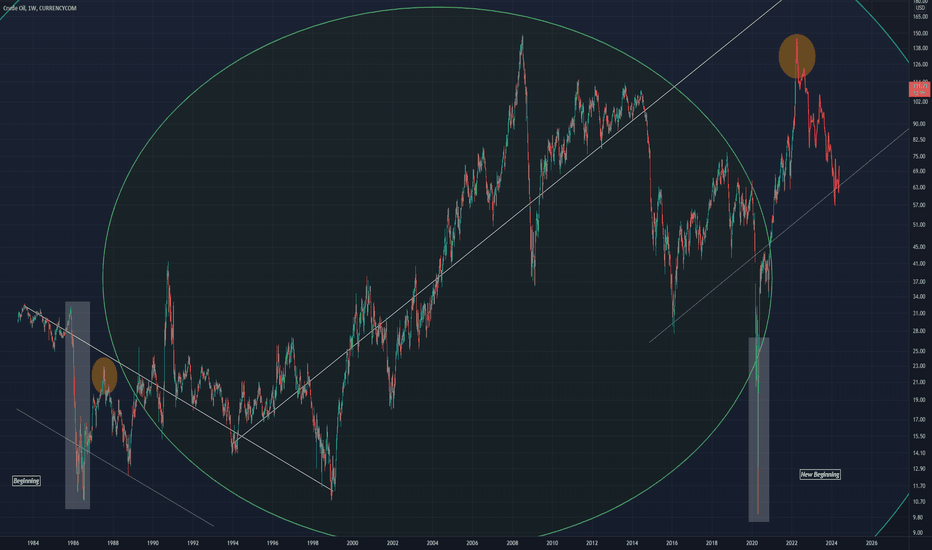Click the 10.70 price level on the axis
Screen dimensions: 932x550
click(920, 502)
